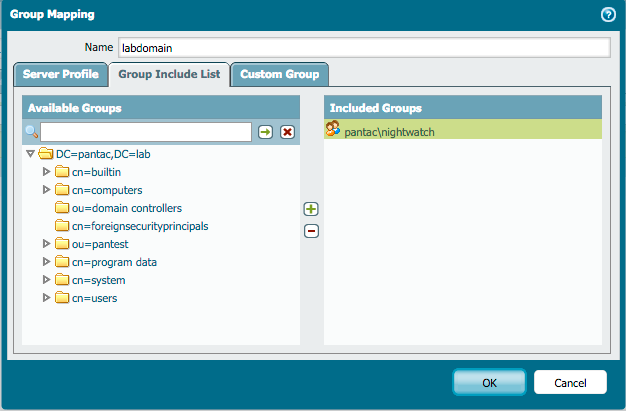Click the green plus add-group icon
The image size is (626, 411).
(x=311, y=209)
